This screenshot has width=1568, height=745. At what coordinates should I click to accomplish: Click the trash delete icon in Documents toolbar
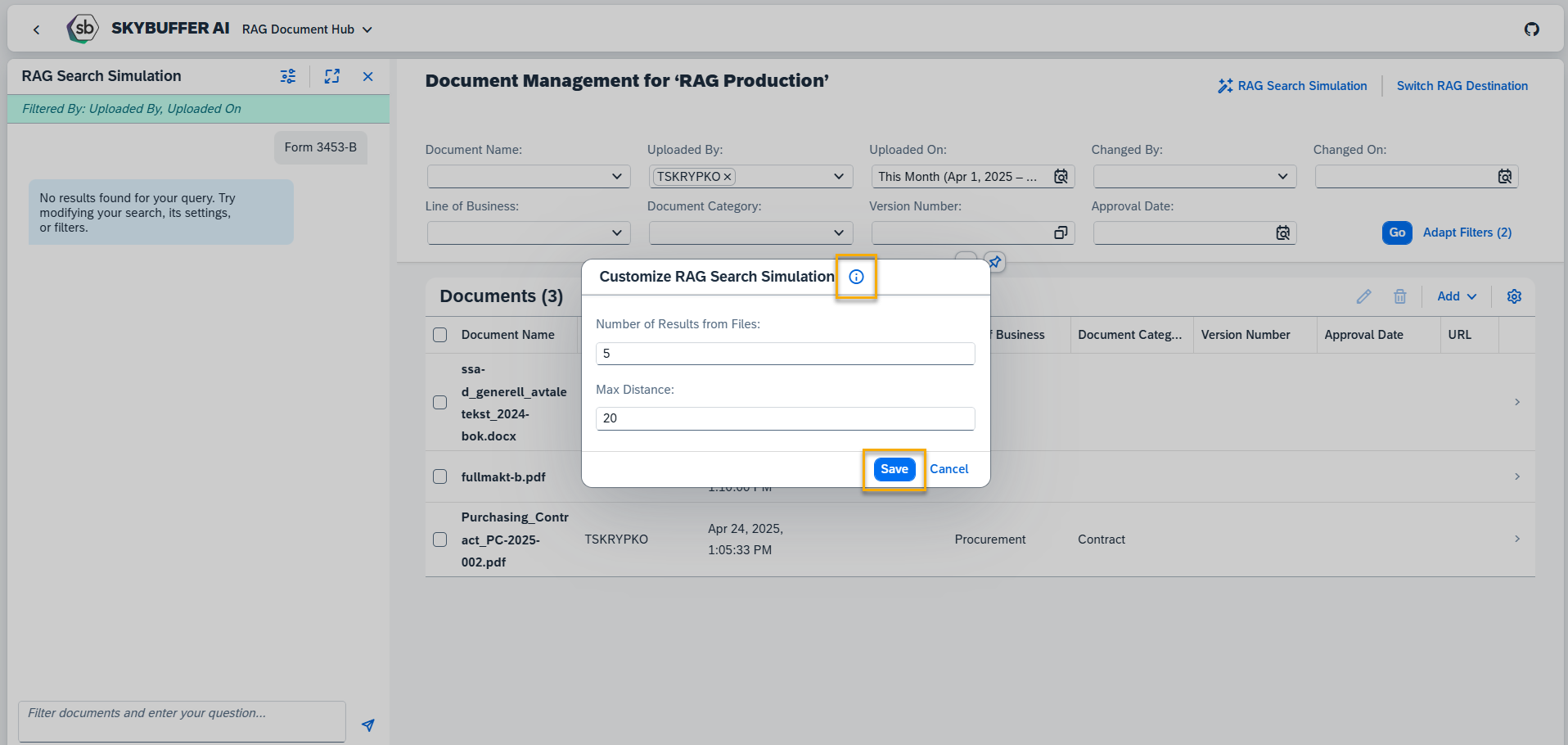[x=1400, y=296]
